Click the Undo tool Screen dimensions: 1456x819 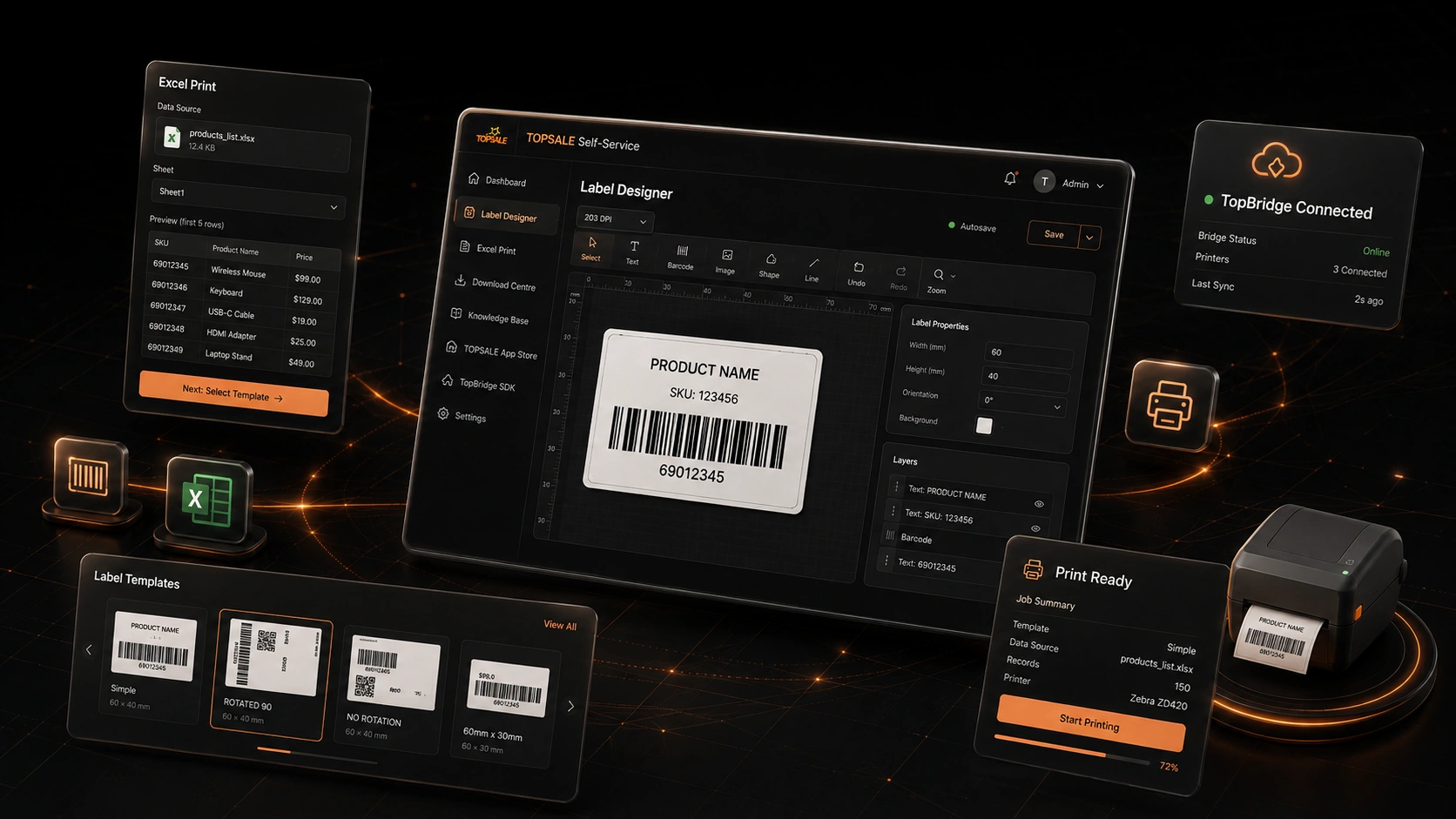coord(857,273)
